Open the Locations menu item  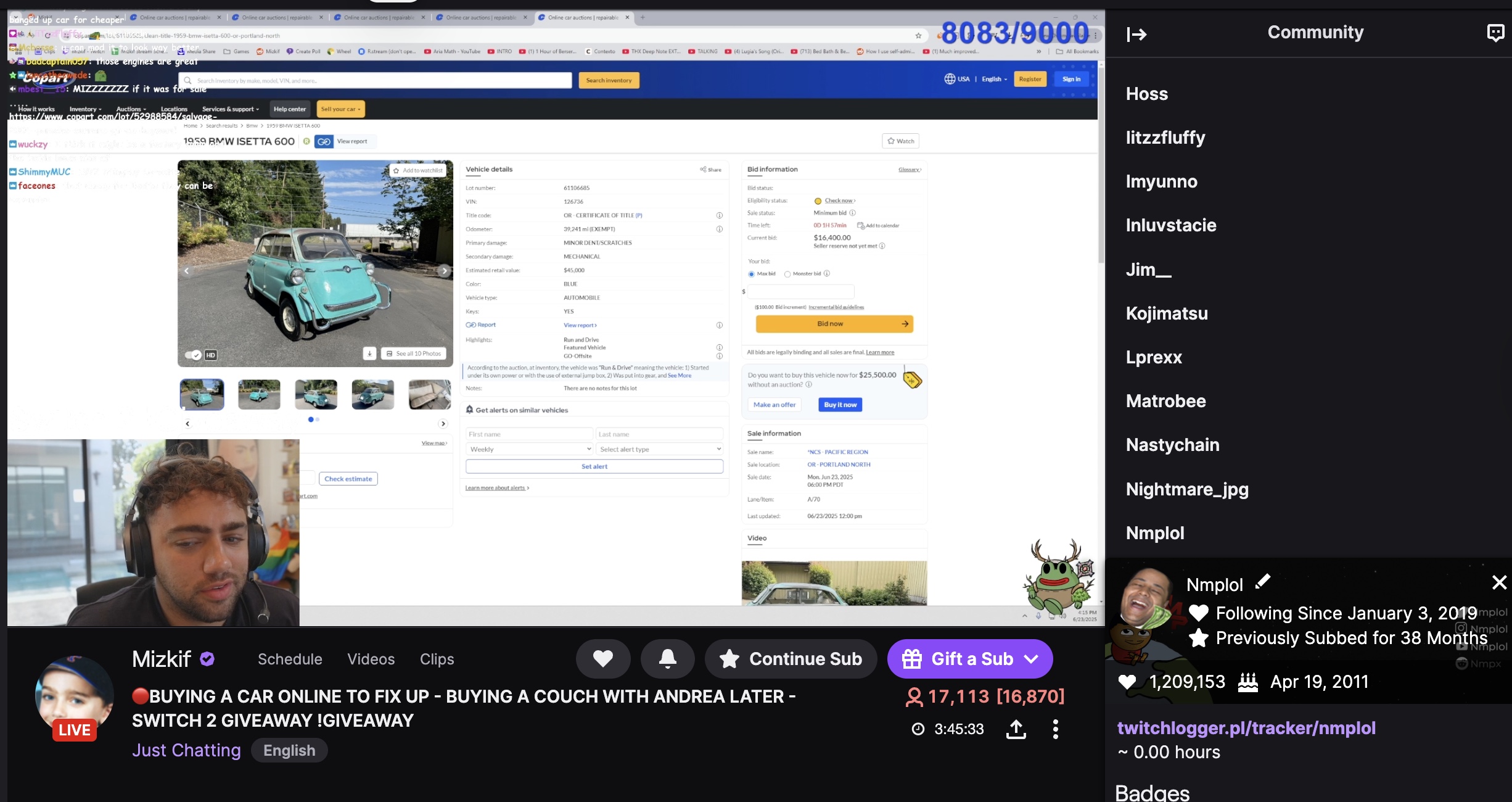[x=174, y=109]
